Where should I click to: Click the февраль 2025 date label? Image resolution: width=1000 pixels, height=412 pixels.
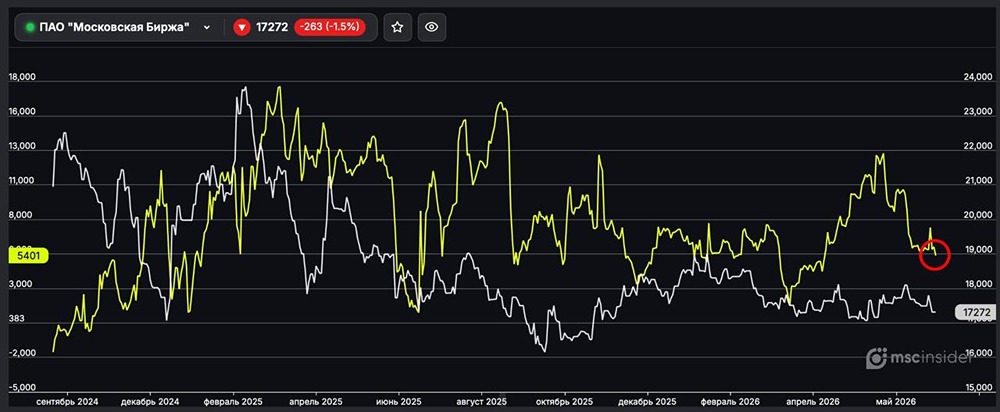pyautogui.click(x=233, y=402)
